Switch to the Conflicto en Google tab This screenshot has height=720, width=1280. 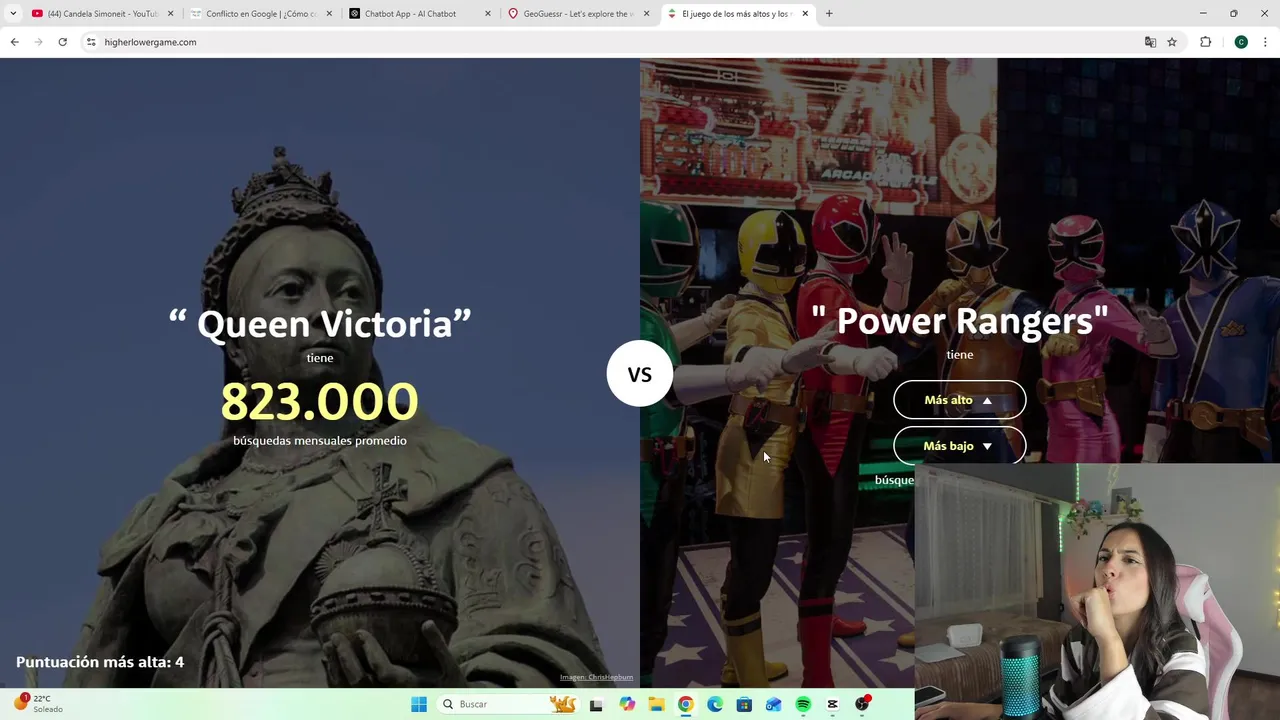click(x=260, y=14)
